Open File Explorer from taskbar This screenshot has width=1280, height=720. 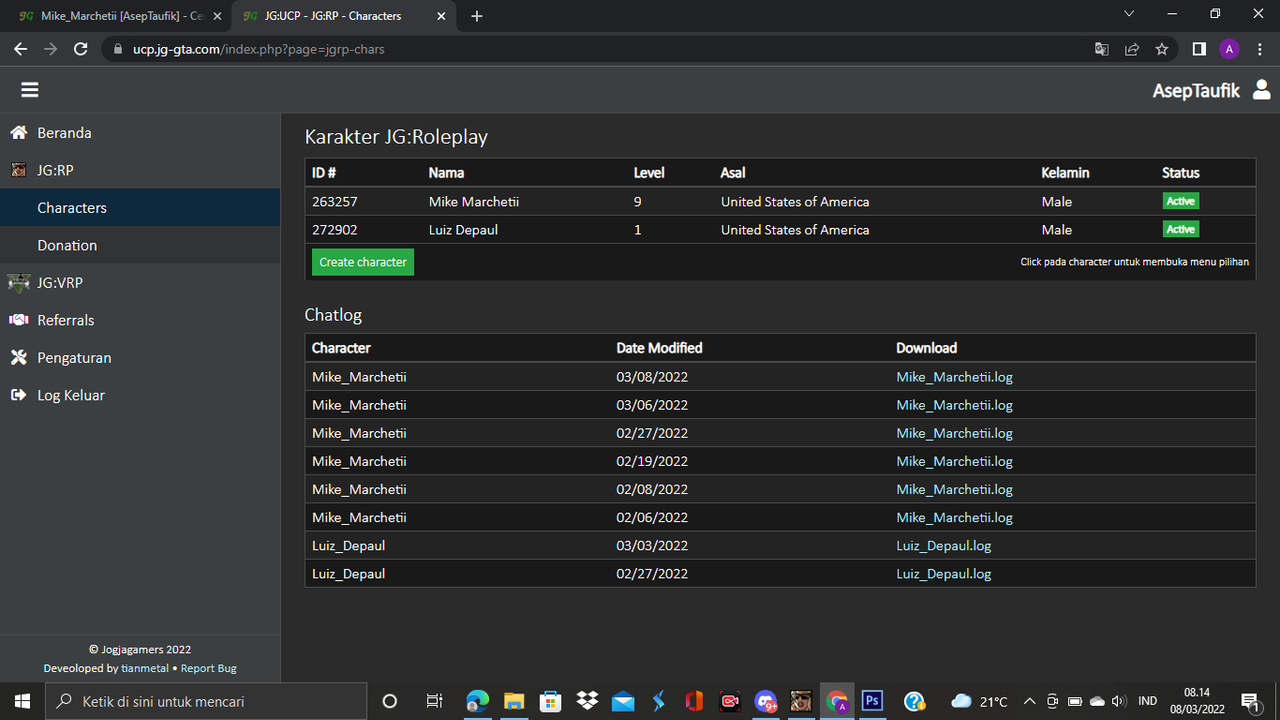point(513,701)
